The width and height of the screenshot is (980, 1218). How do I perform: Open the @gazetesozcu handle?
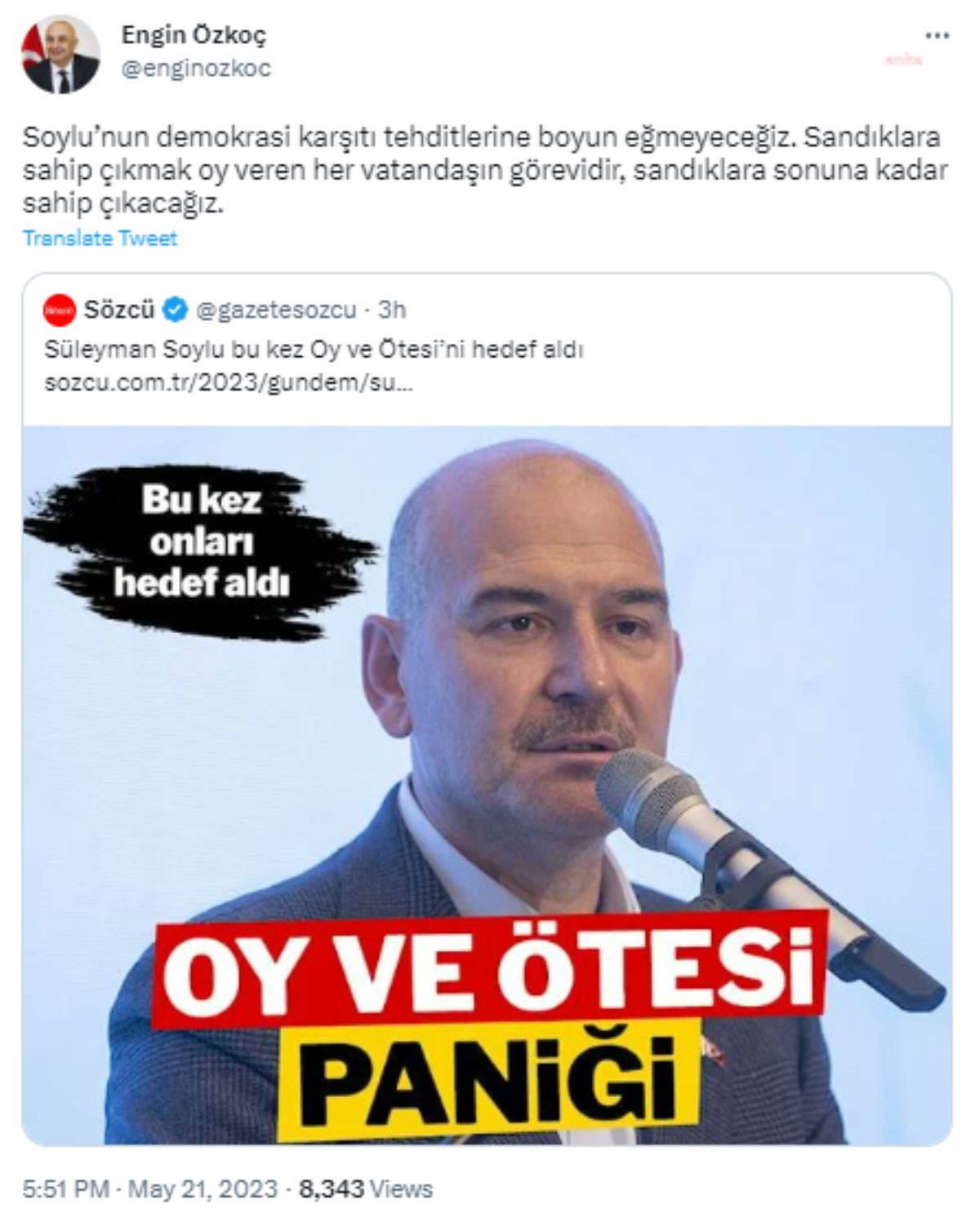click(277, 310)
